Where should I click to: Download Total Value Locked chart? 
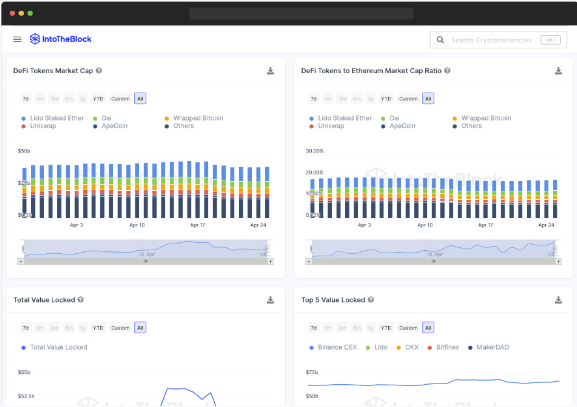(x=270, y=300)
